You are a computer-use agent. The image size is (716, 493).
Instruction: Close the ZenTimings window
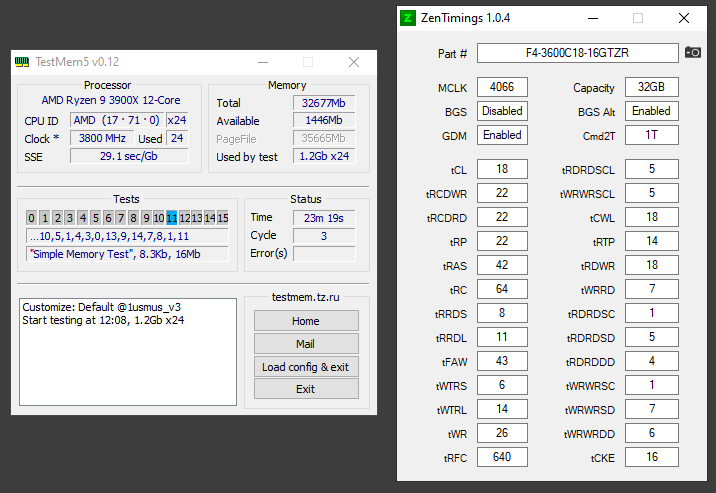point(684,18)
